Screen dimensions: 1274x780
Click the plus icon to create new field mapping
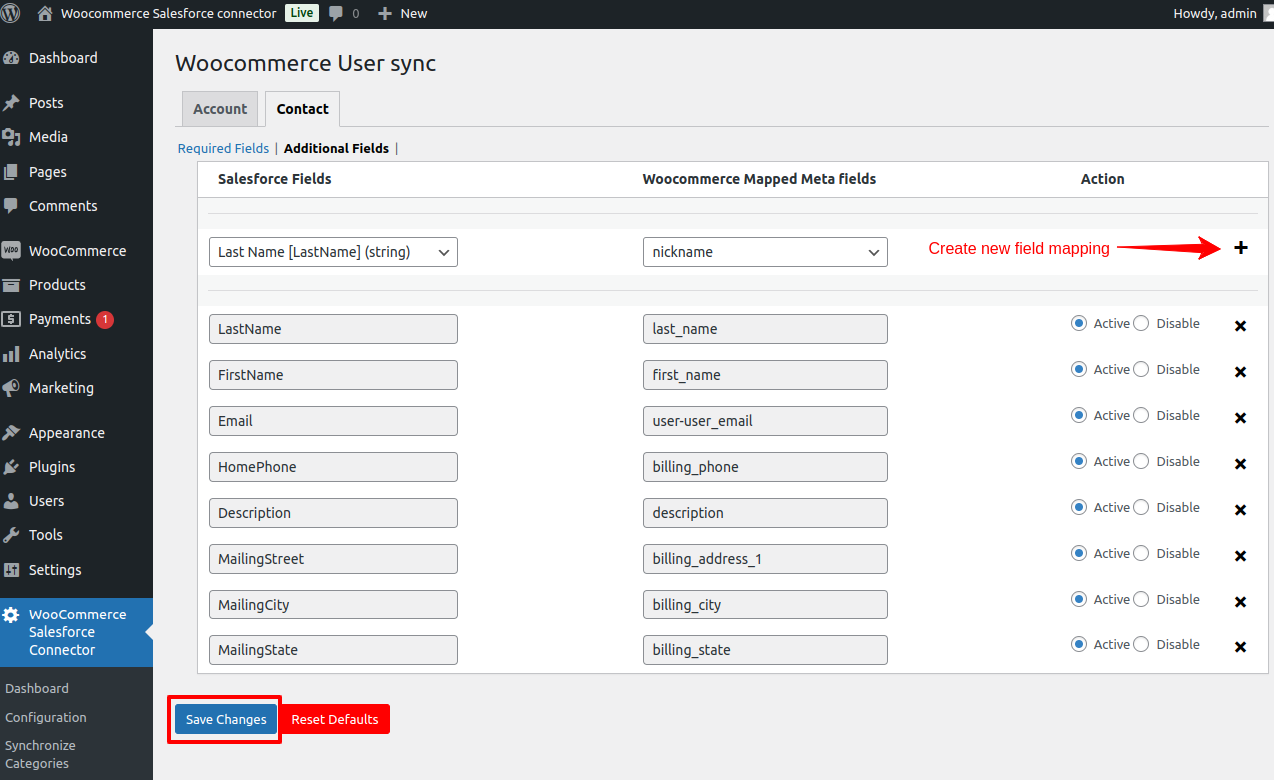[1240, 247]
